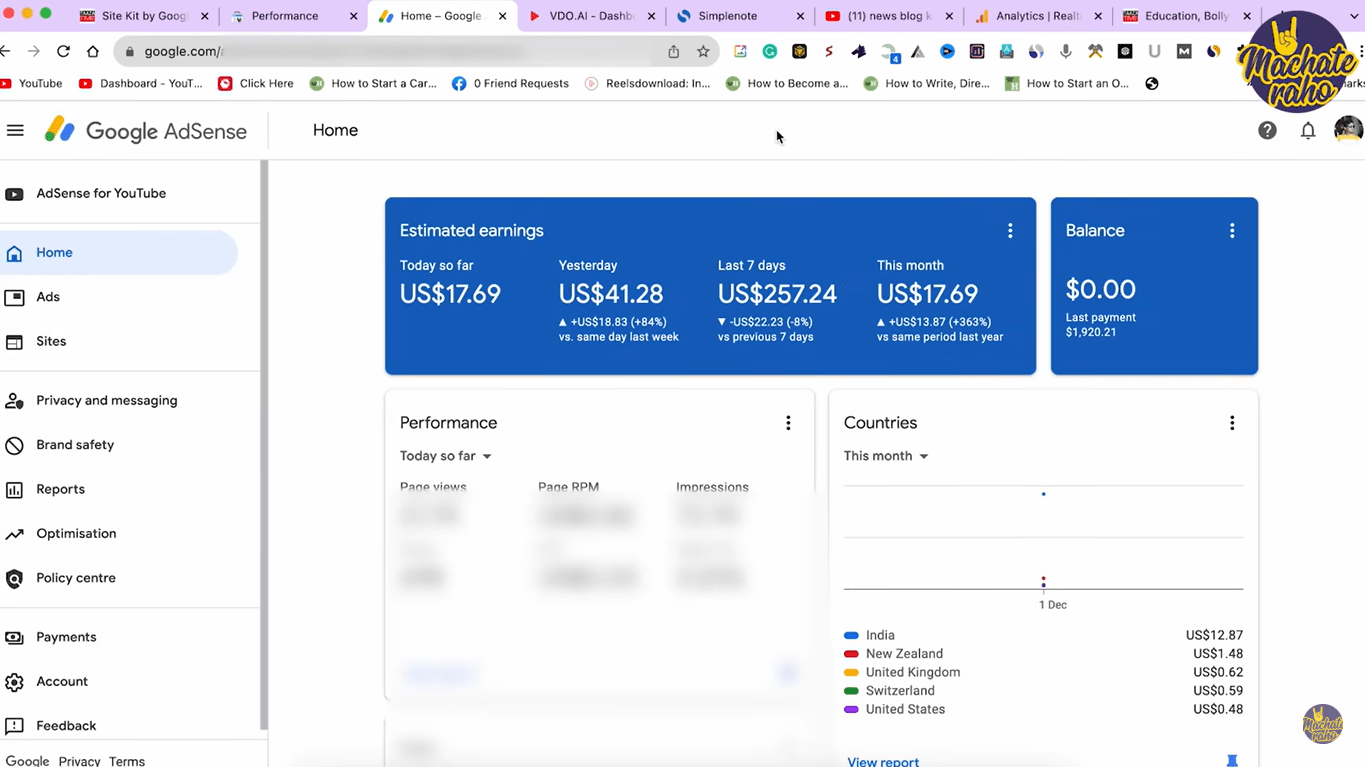
Task: Switch to the Simplenote tab
Action: click(740, 16)
